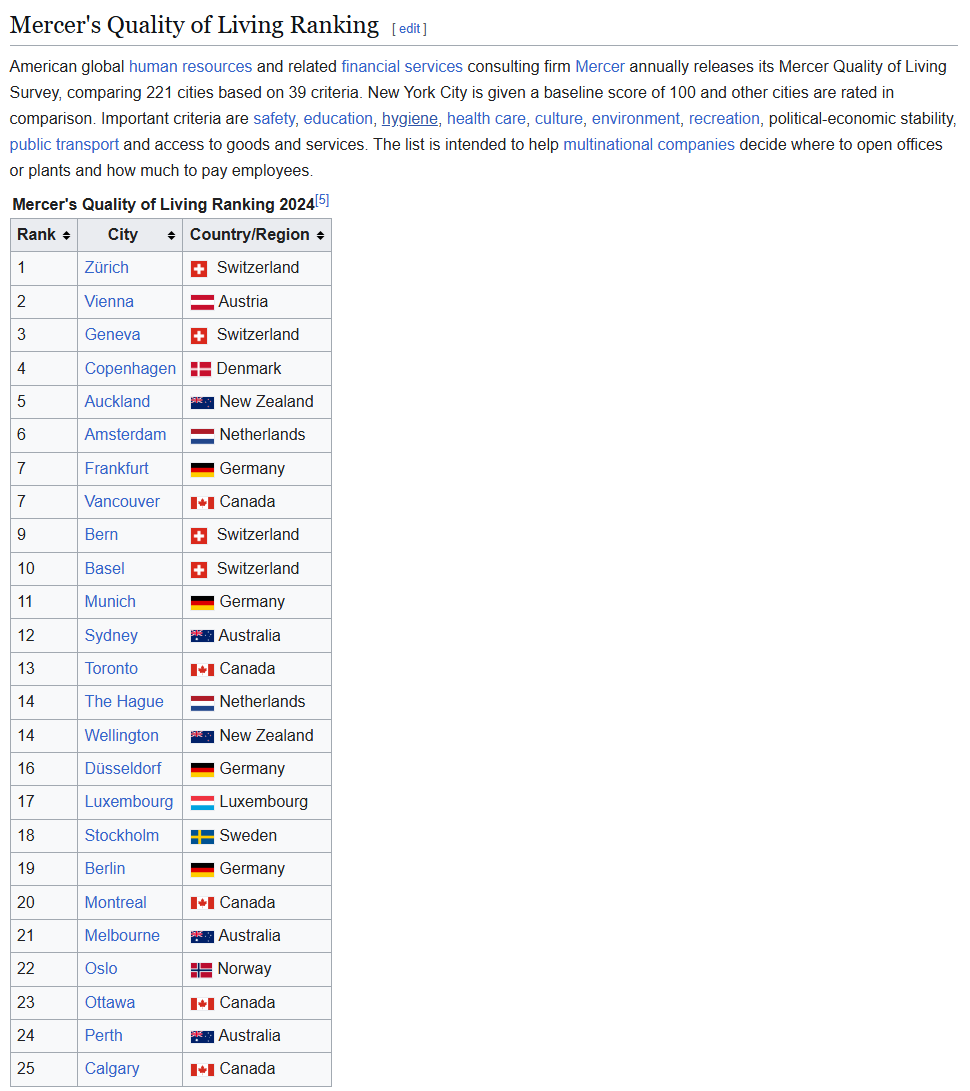Open the recreation link

tap(724, 119)
